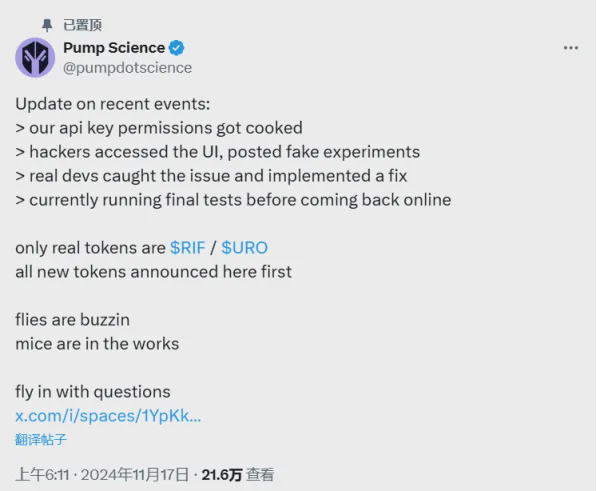The image size is (597, 491).
Task: Click the 2024年11月17日 date text
Action: [135, 475]
